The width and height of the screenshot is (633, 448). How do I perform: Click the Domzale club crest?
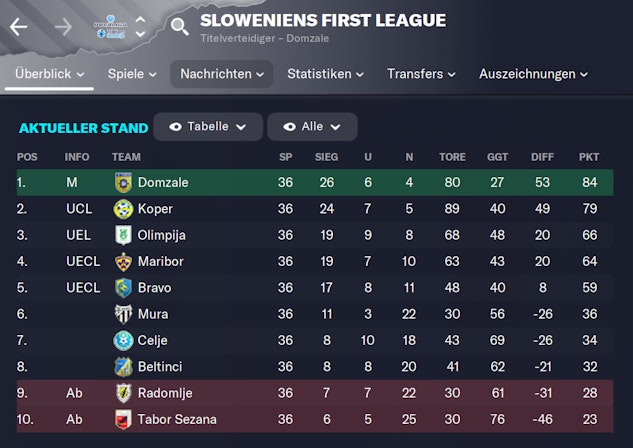(123, 183)
